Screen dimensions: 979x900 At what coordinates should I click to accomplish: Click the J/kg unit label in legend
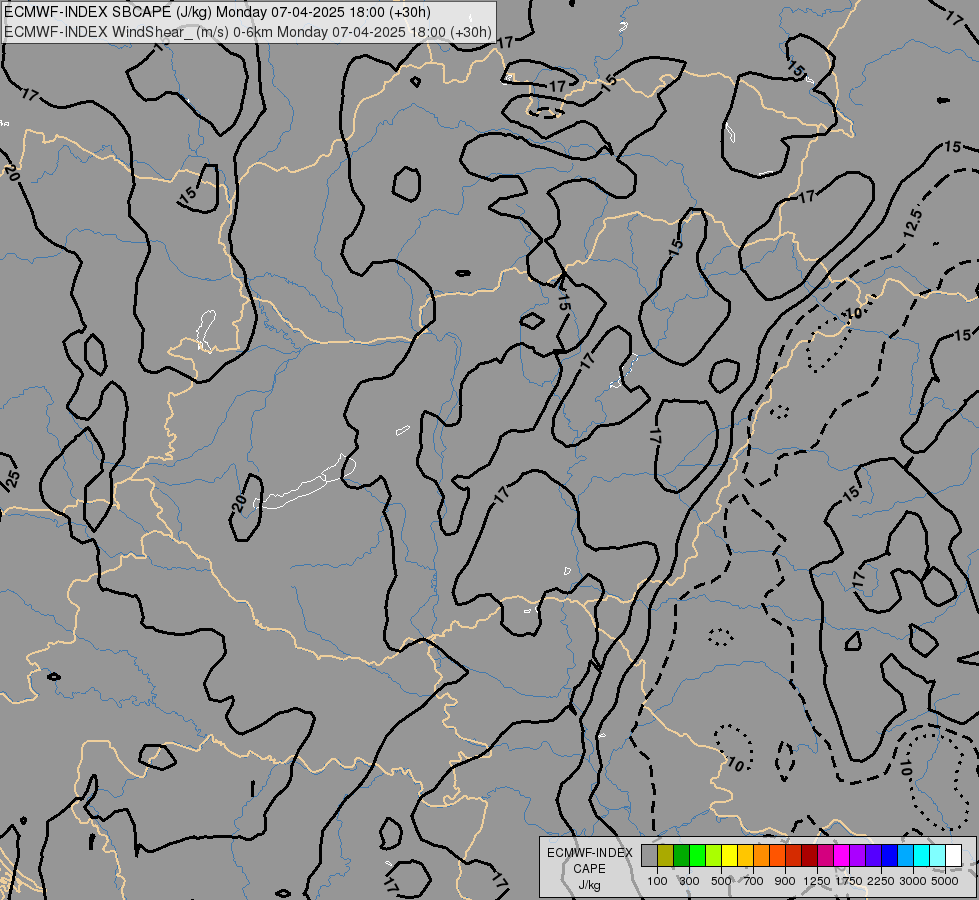coord(589,886)
